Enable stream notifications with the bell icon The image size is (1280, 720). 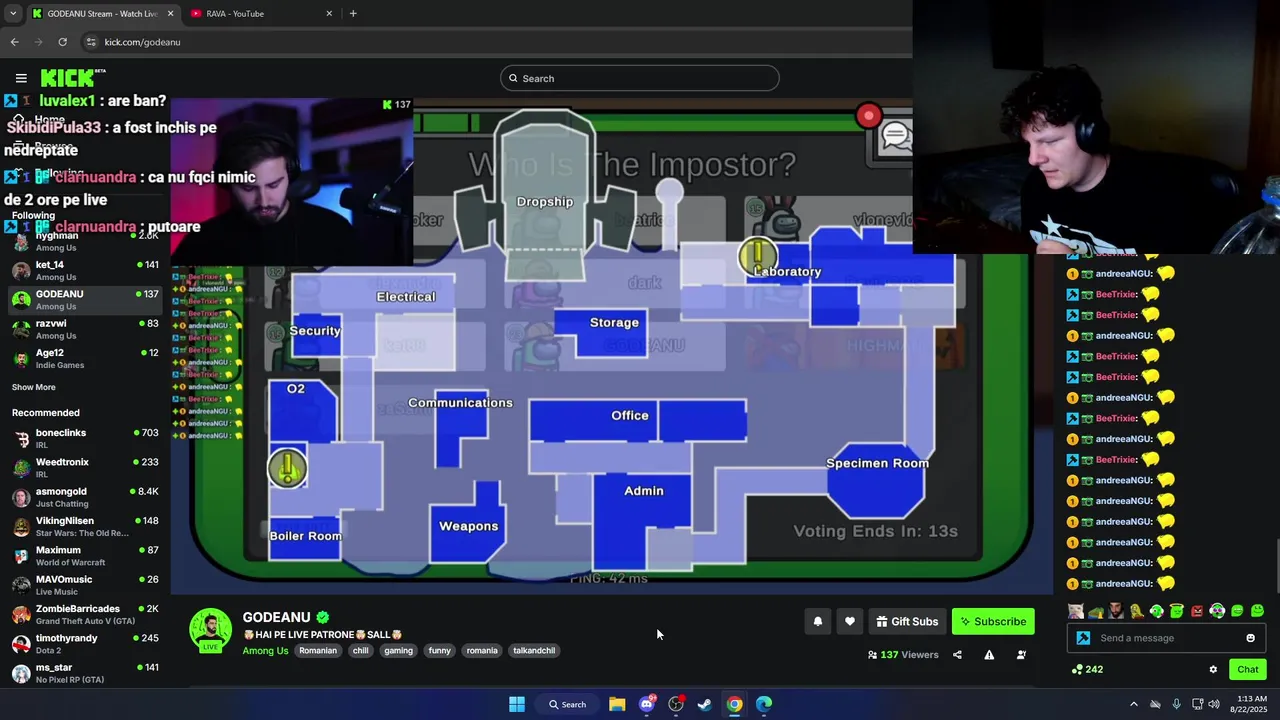coord(818,621)
